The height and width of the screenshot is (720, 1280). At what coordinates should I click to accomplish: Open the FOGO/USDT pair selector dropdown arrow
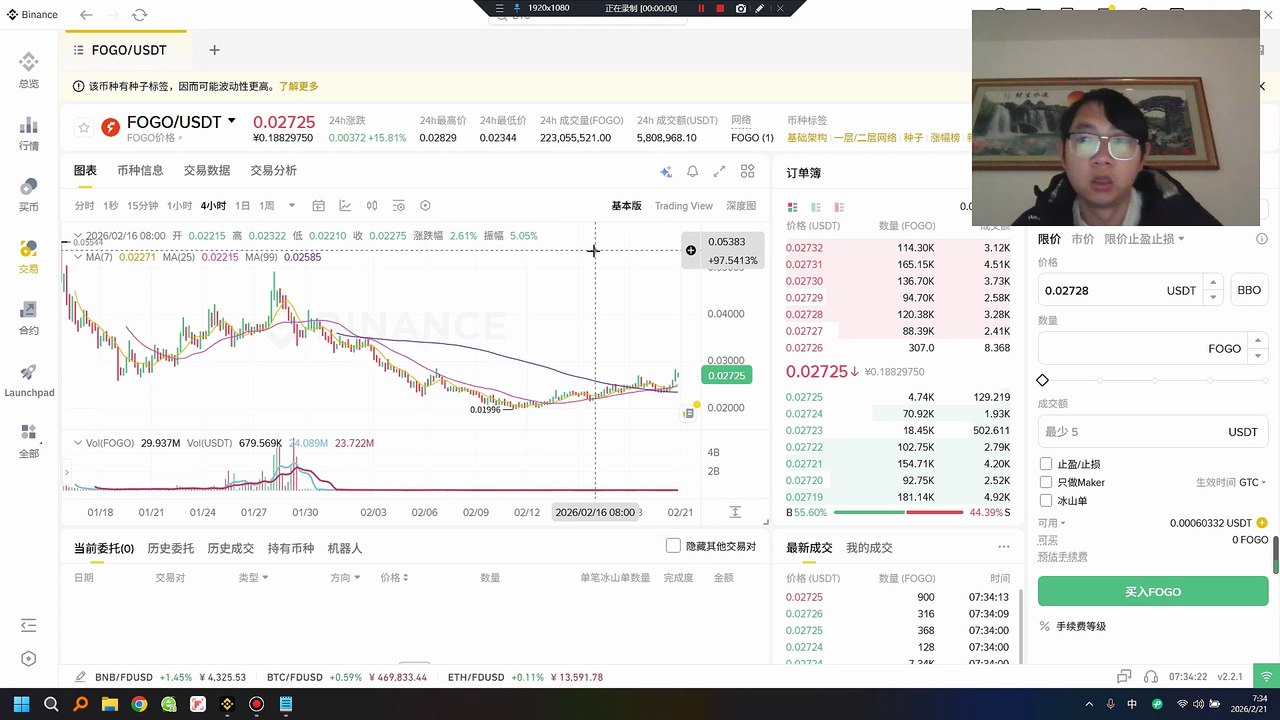[231, 121]
